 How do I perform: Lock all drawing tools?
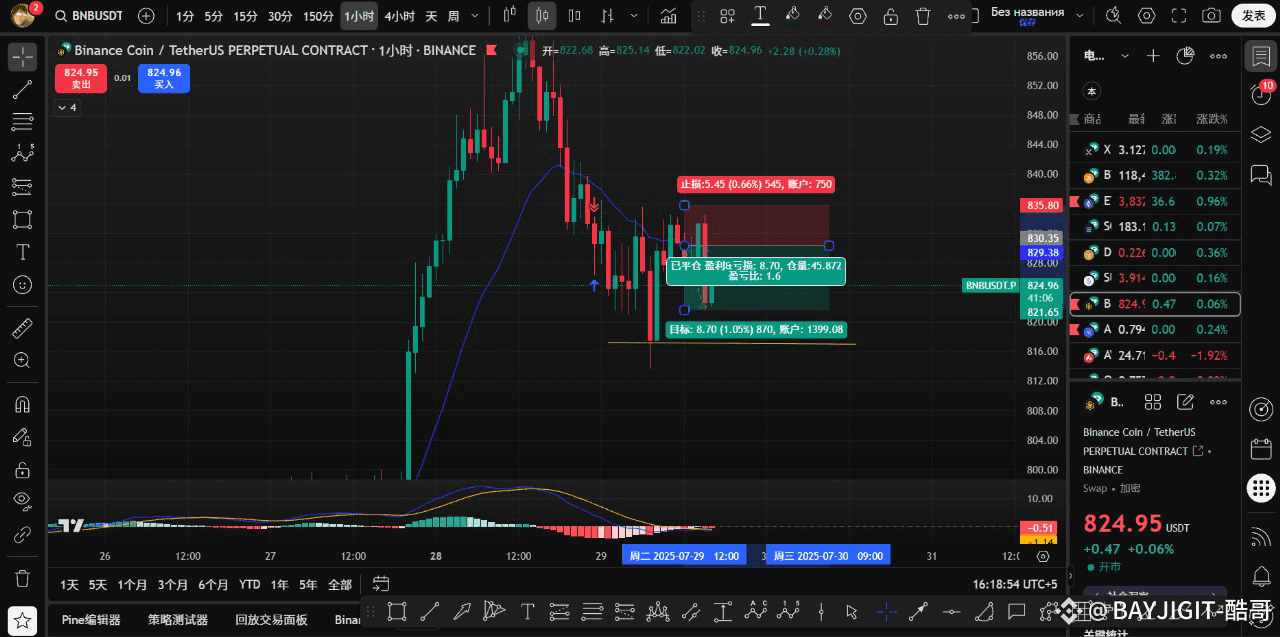point(22,469)
